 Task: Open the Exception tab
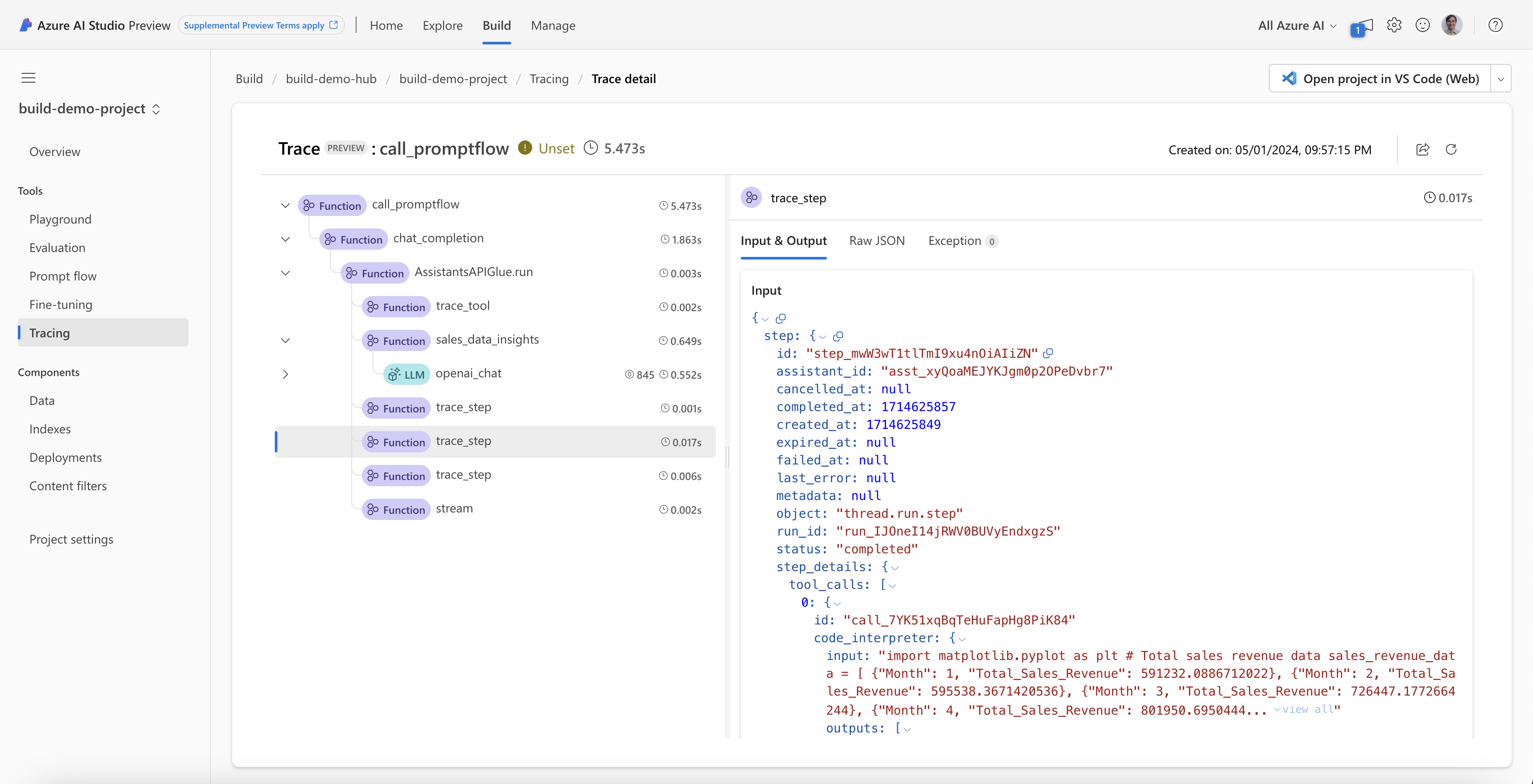point(955,241)
